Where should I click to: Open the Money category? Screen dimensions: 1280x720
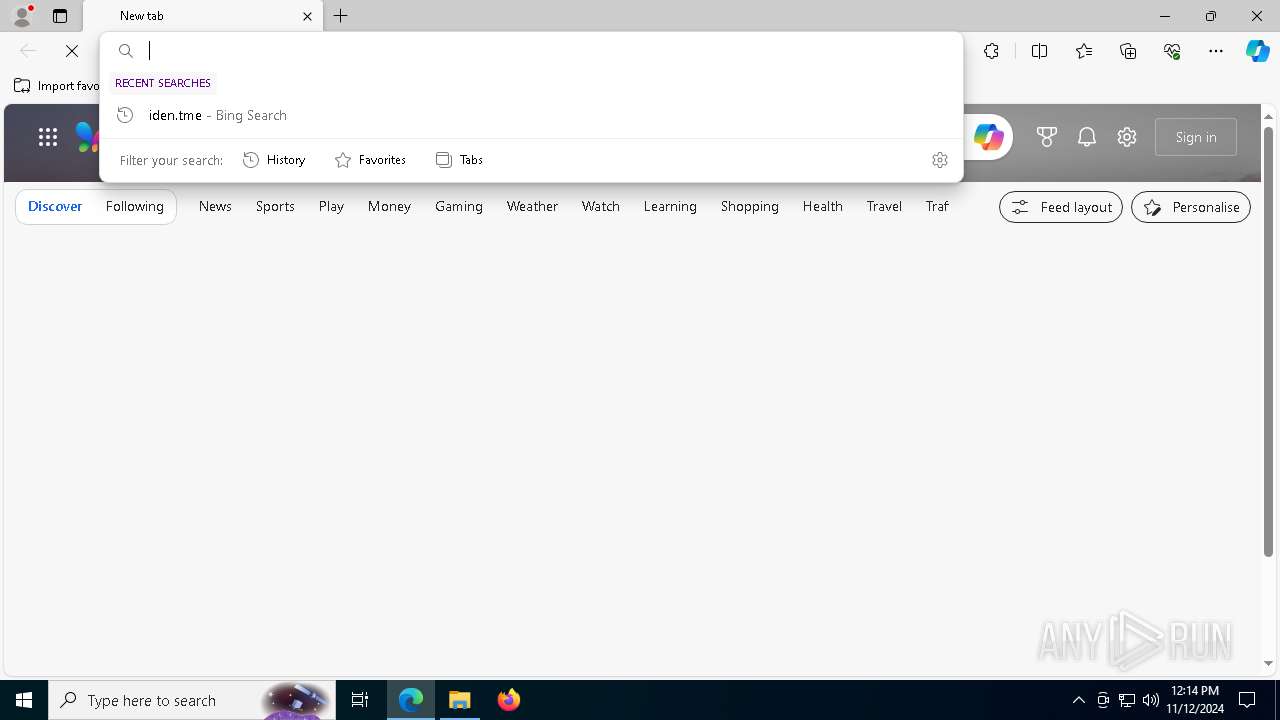(x=389, y=206)
